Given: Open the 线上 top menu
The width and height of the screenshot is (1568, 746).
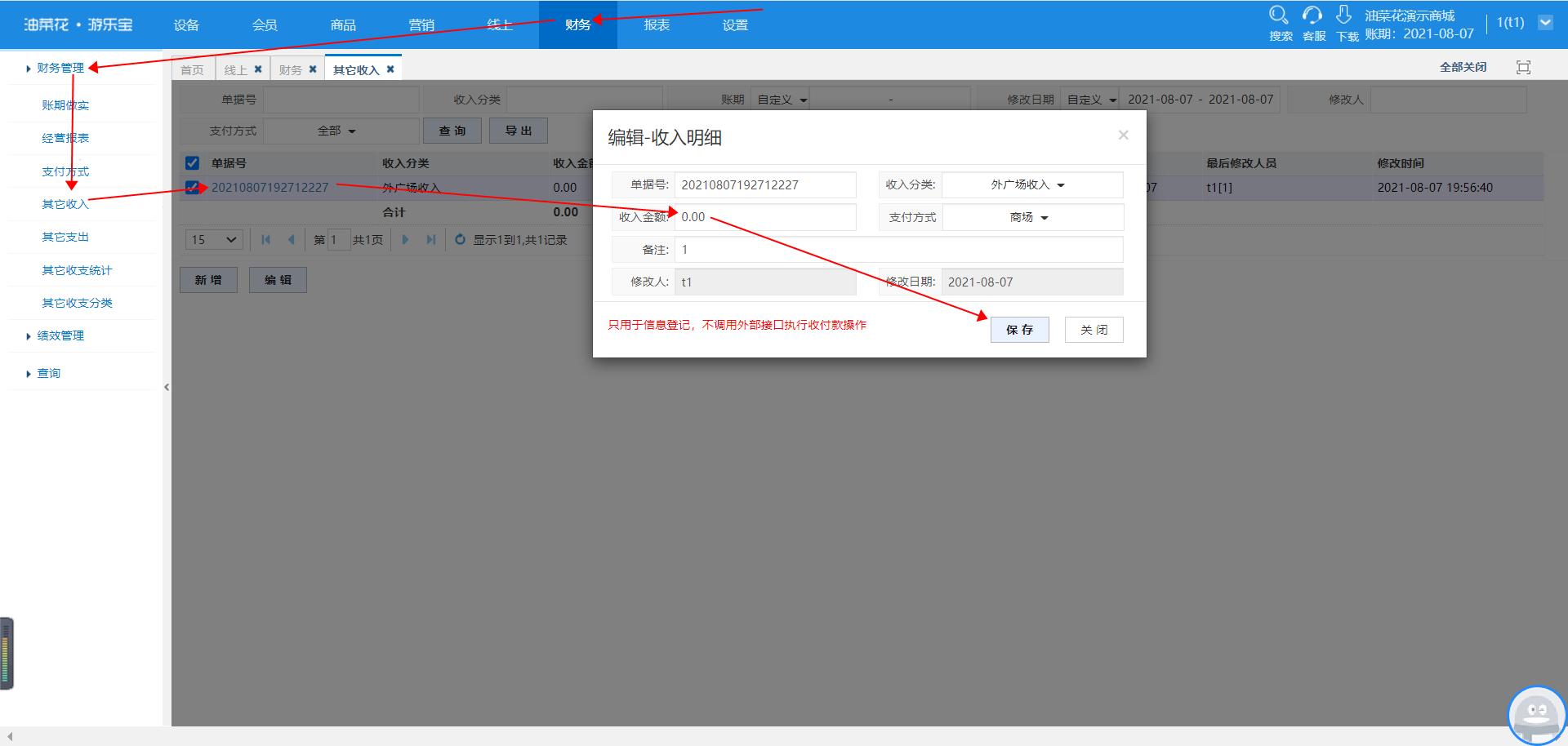Looking at the screenshot, I should [500, 25].
